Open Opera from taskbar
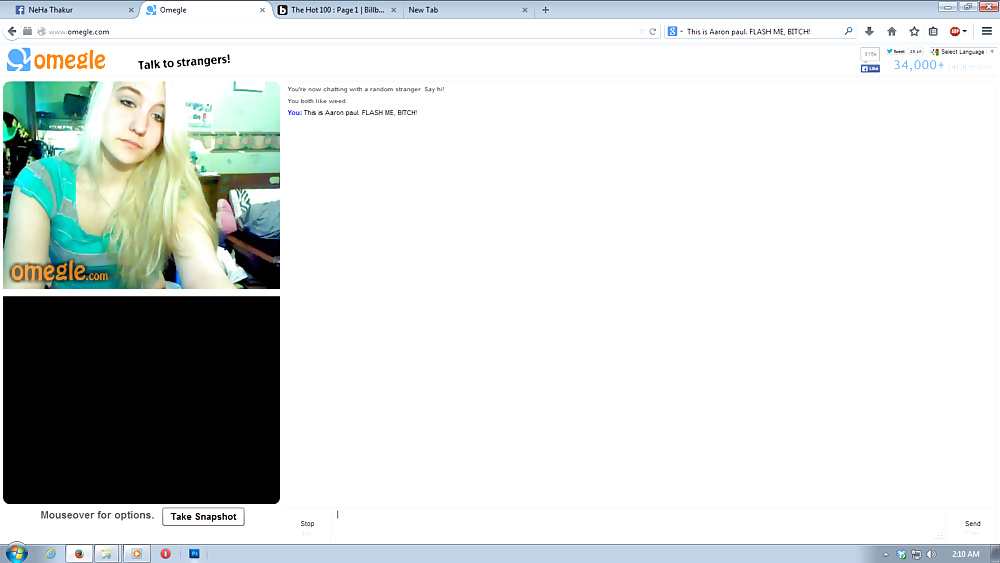 pyautogui.click(x=165, y=554)
